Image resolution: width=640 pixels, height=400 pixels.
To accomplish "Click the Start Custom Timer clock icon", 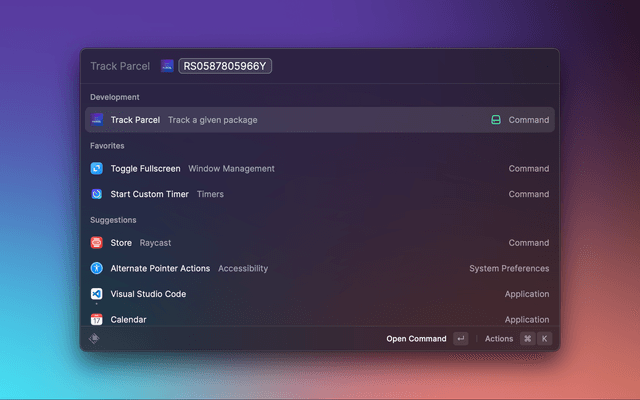I will pyautogui.click(x=97, y=194).
